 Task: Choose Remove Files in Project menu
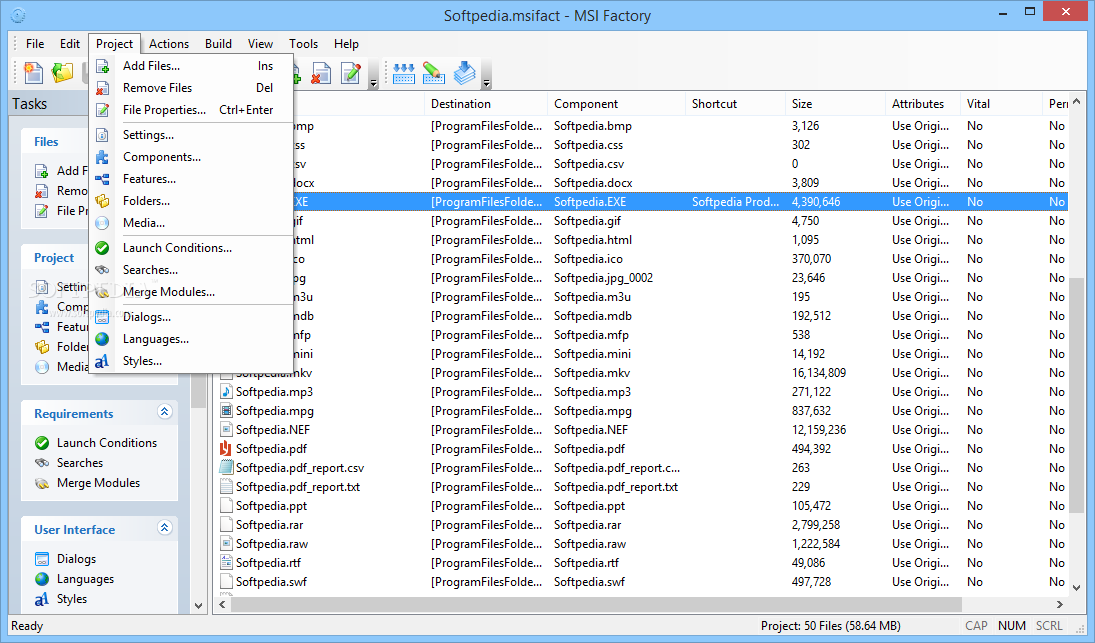(x=191, y=88)
